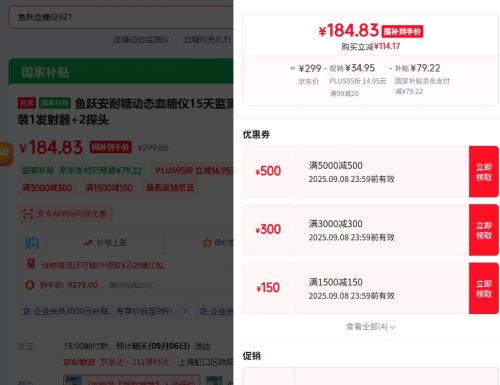Click the green 国家补贴 banner
Viewport: 500px width, 385px height.
[x=121, y=71]
